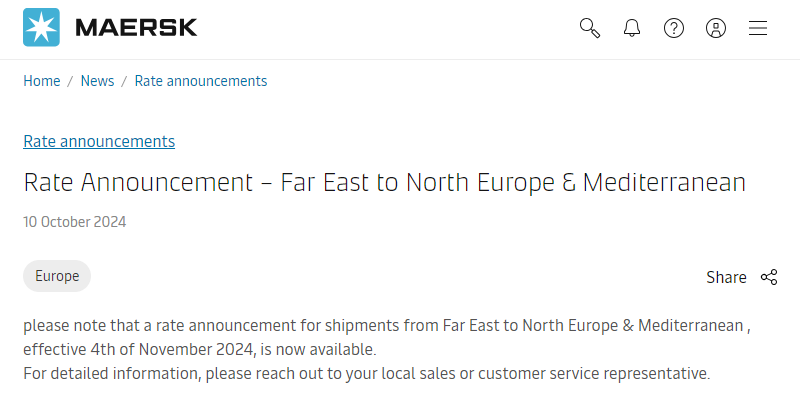Screen dimensions: 800x407
Task: Click the slash separator after Home
Action: pos(70,81)
